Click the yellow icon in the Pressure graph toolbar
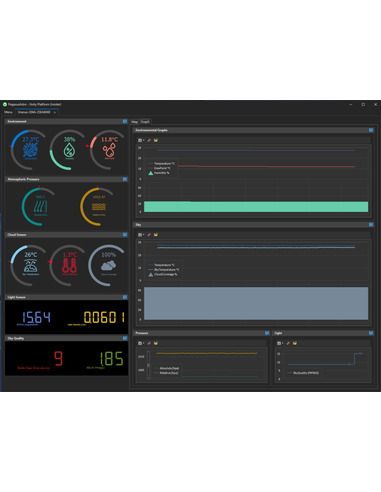 coord(156,343)
